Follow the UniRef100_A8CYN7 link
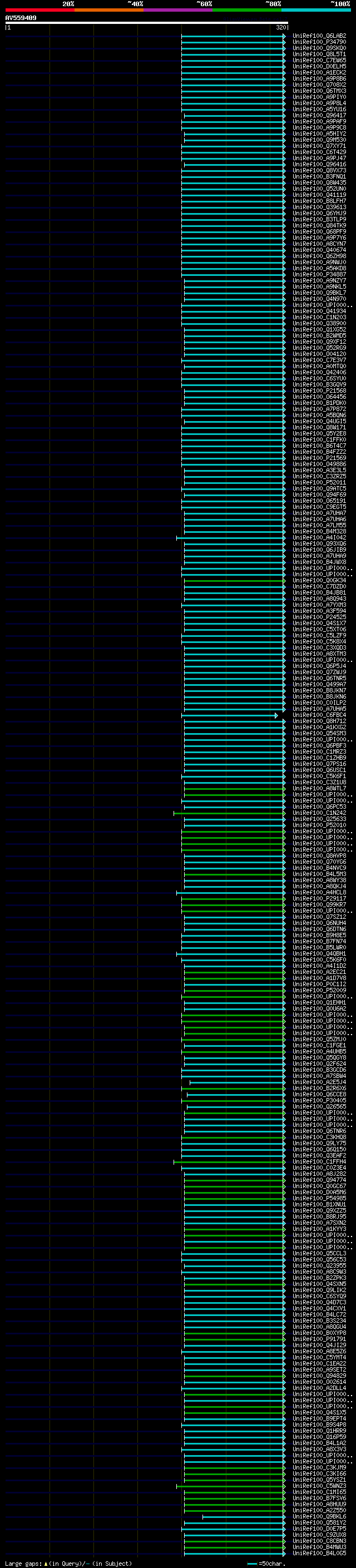Image resolution: width=356 pixels, height=1568 pixels. click(x=319, y=244)
